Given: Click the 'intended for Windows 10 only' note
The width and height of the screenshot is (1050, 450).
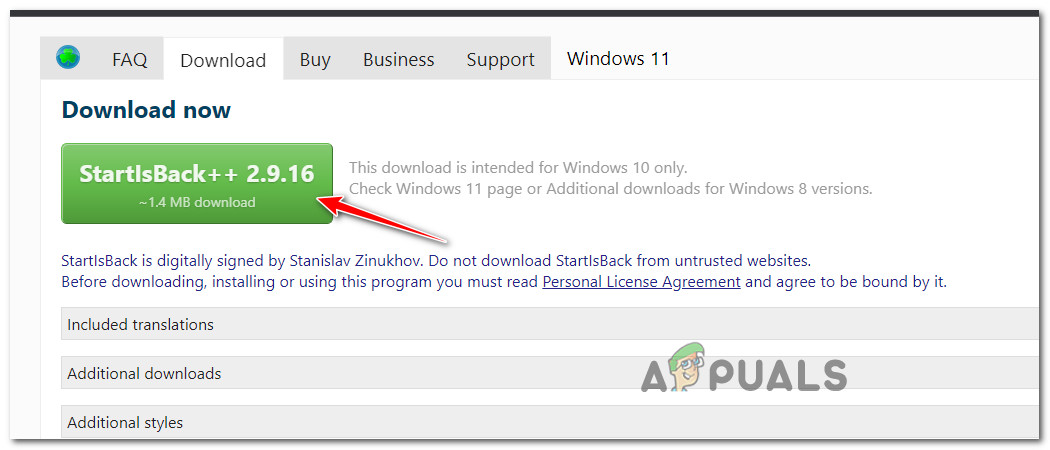Looking at the screenshot, I should tap(518, 167).
